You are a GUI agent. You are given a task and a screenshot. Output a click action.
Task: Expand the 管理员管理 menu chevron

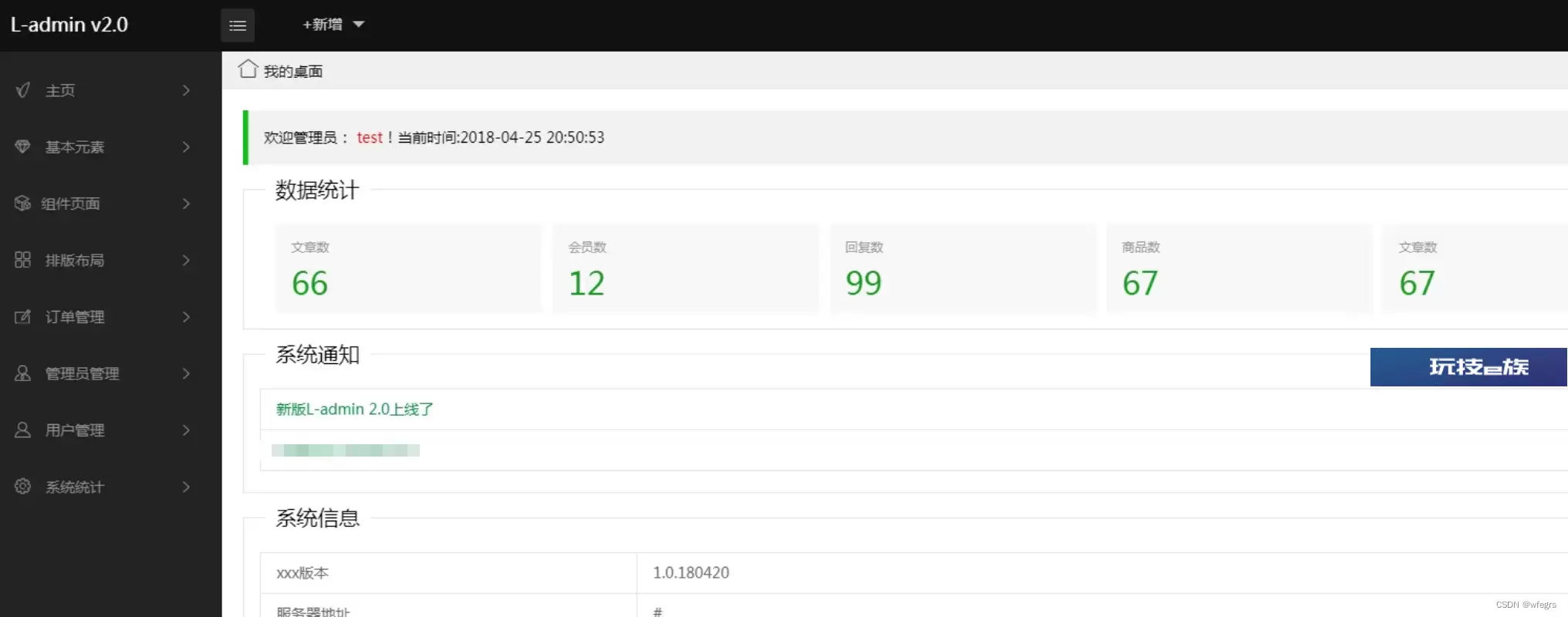(186, 373)
